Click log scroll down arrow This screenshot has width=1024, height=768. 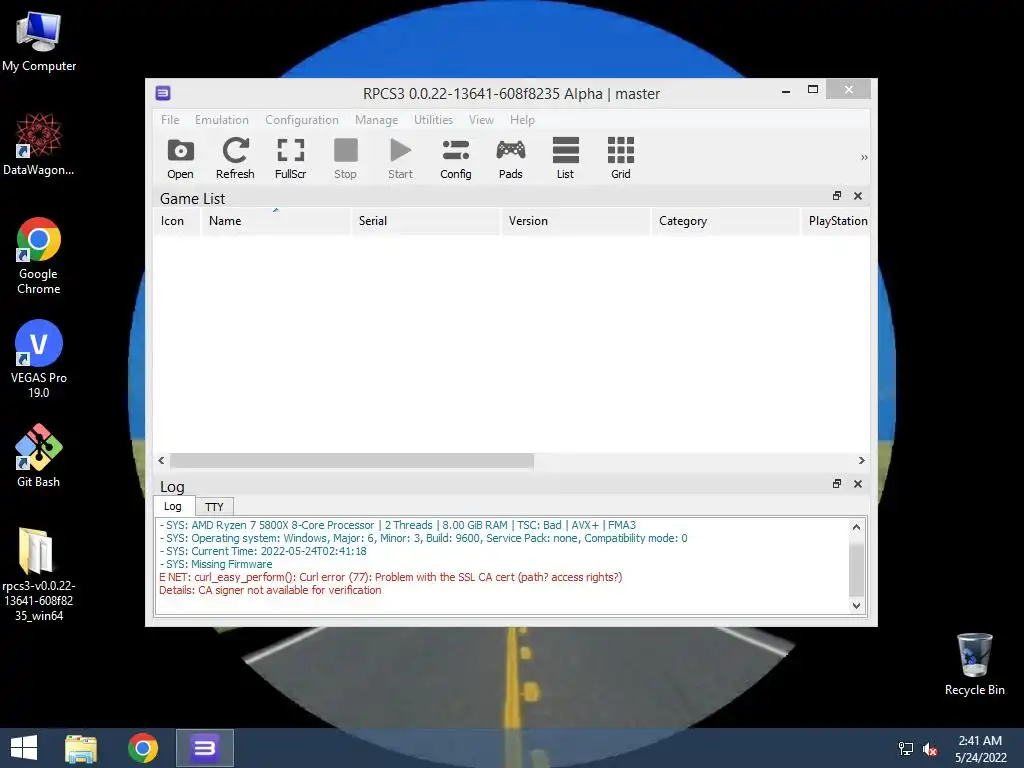[x=856, y=605]
